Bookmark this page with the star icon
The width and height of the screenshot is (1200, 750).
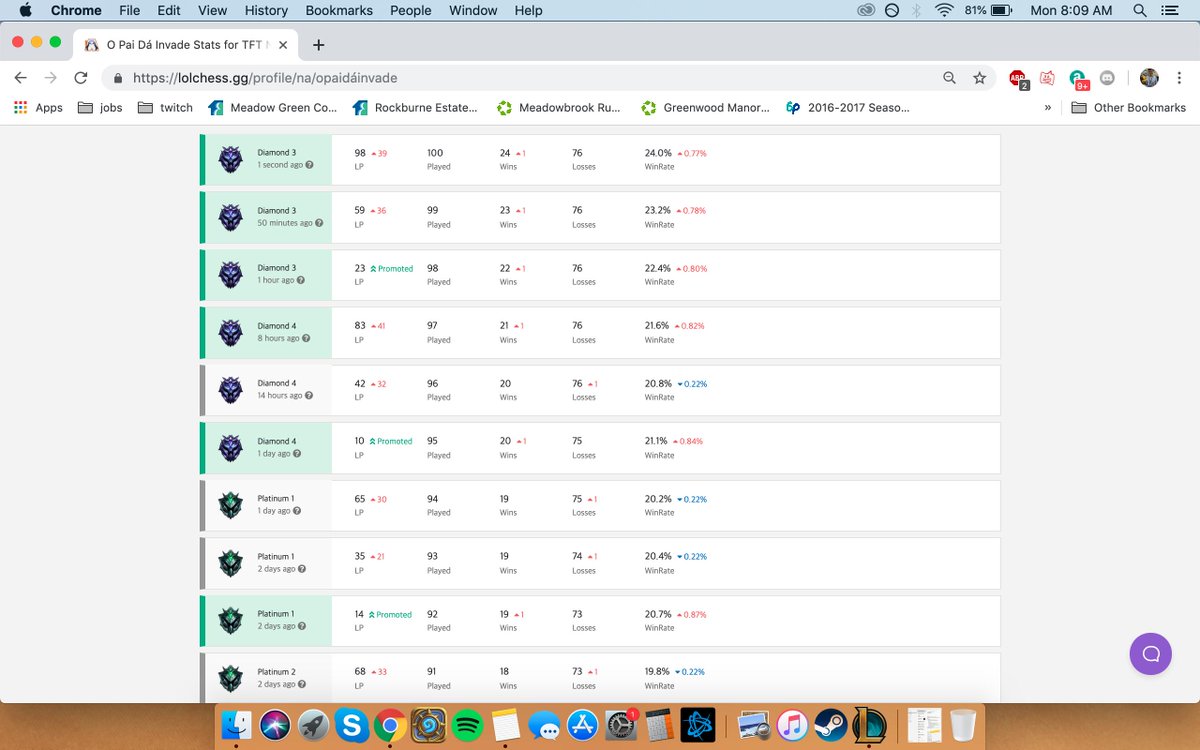click(979, 78)
